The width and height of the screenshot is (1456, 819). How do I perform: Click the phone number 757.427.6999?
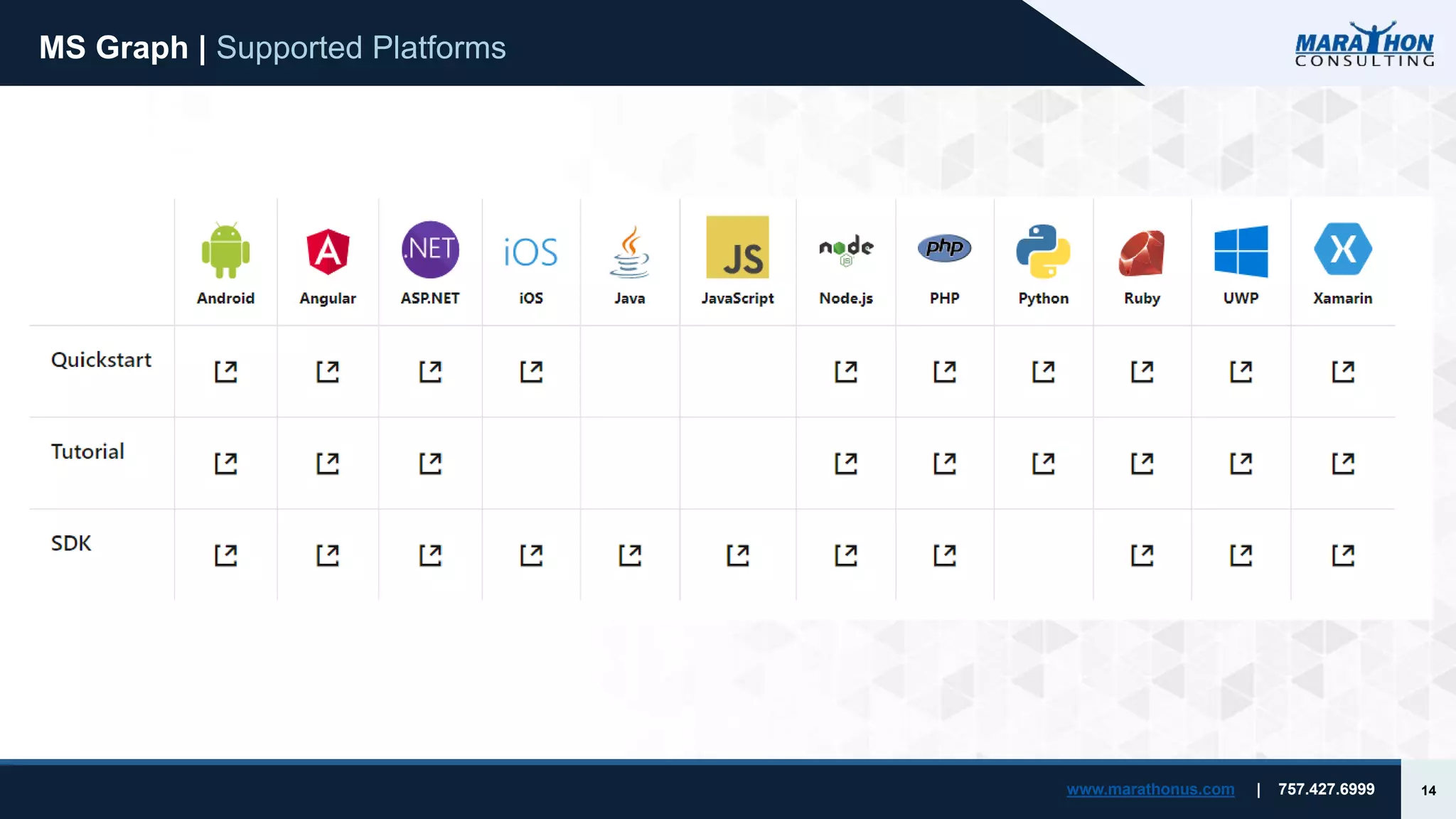pos(1326,789)
